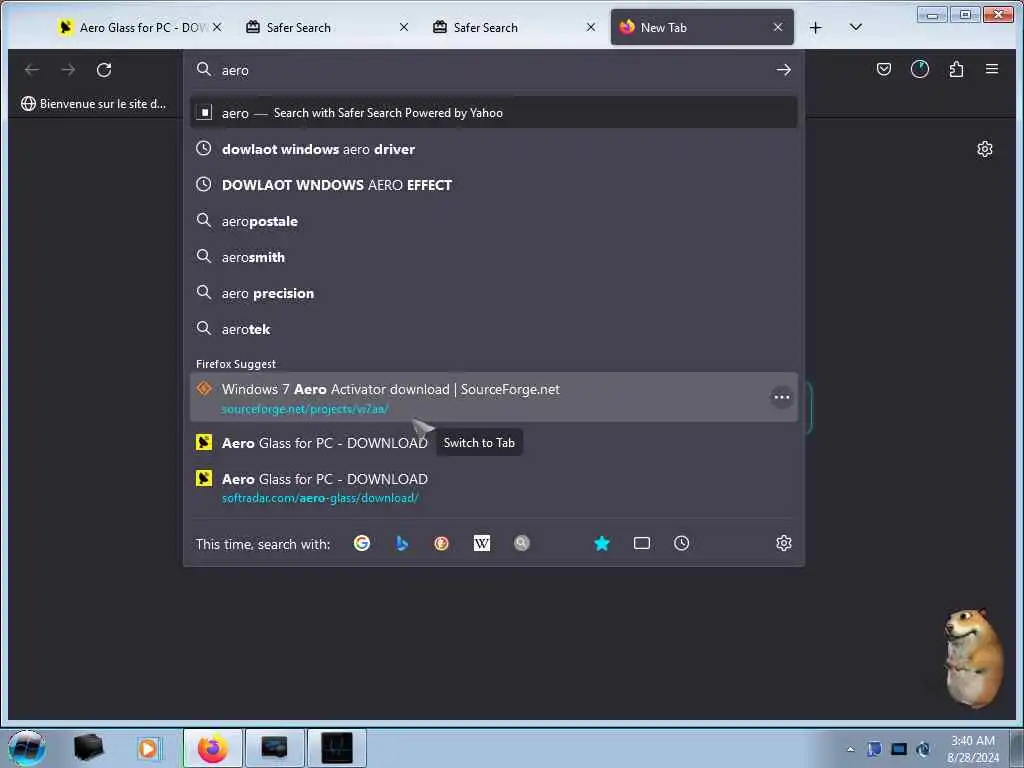Pick the aerosmith suggestion
The width and height of the screenshot is (1024, 768).
(x=494, y=257)
